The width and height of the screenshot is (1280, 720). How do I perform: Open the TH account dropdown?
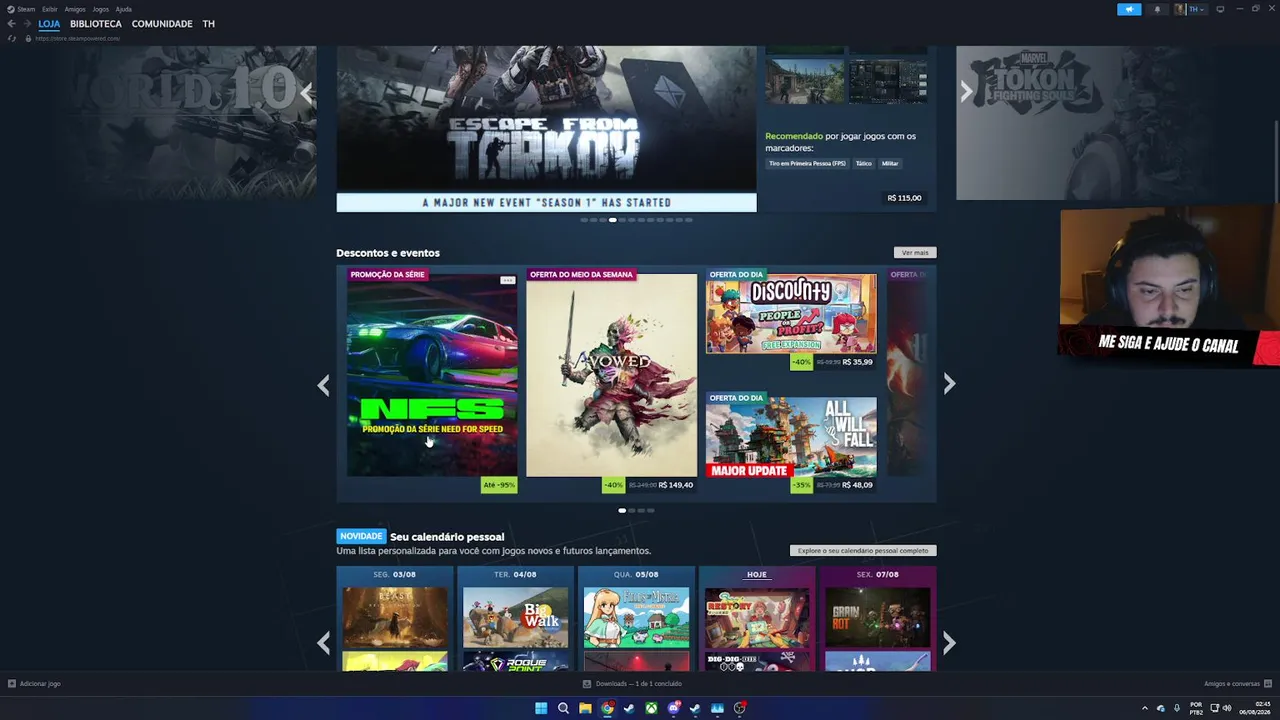[x=1196, y=9]
